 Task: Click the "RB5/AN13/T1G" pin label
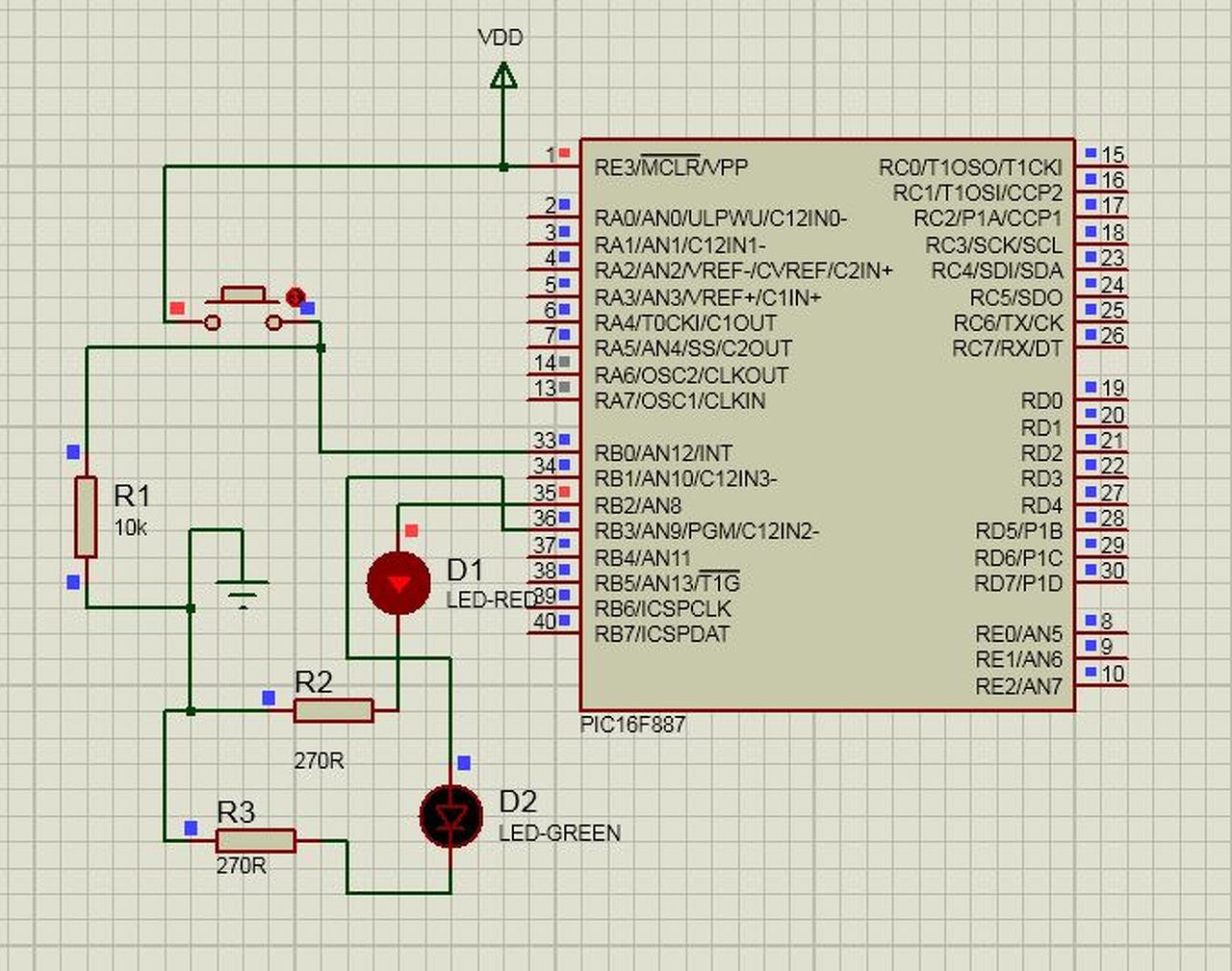pyautogui.click(x=667, y=583)
